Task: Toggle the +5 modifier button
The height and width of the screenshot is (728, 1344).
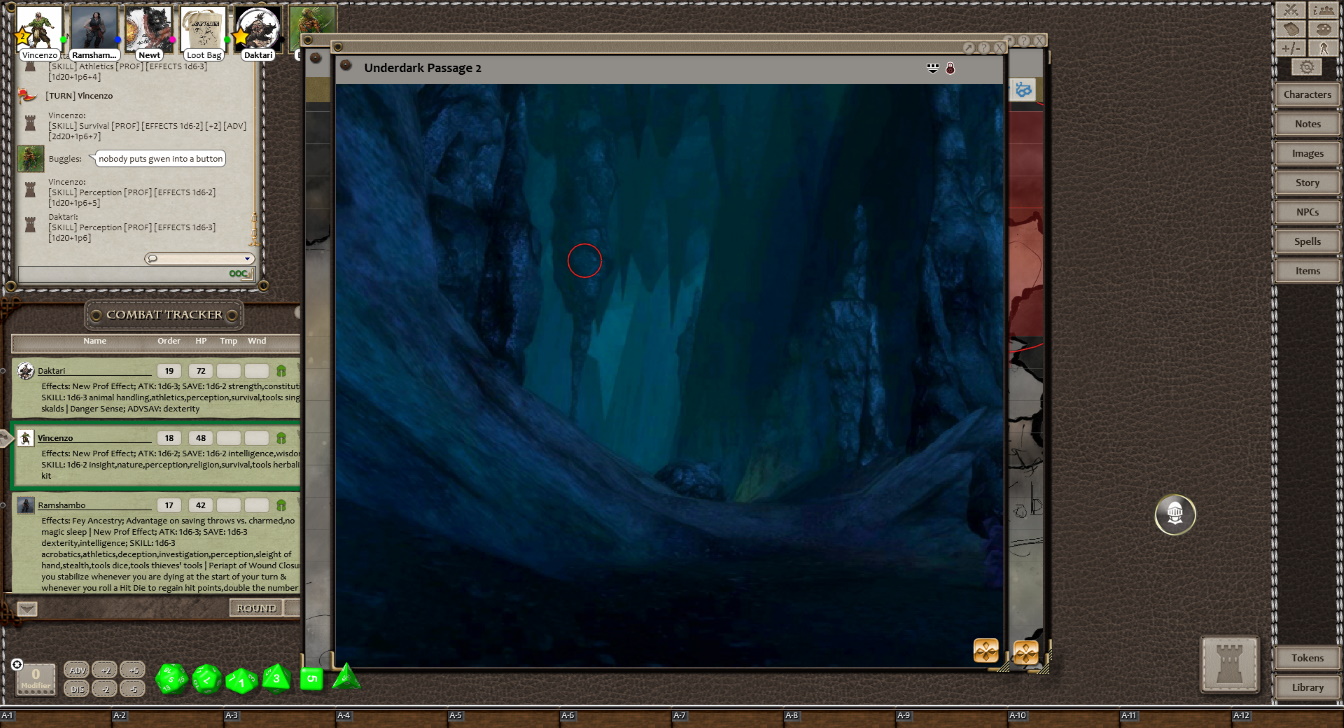Action: click(x=132, y=670)
